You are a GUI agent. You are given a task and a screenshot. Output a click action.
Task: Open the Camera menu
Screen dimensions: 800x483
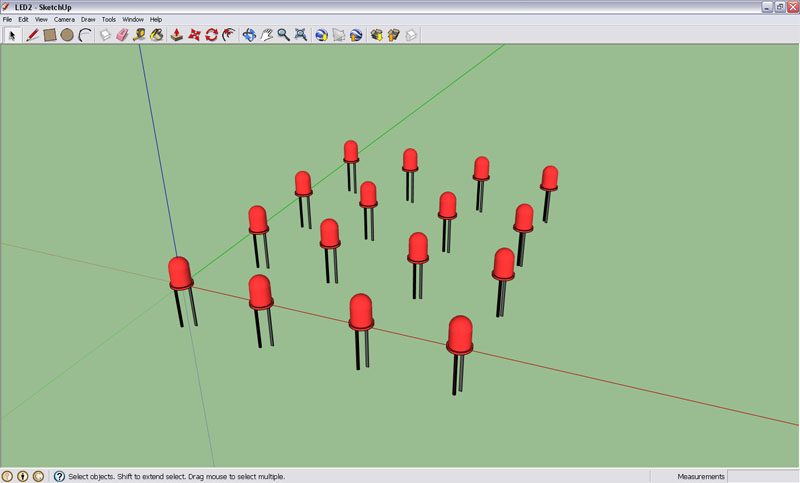pos(64,19)
